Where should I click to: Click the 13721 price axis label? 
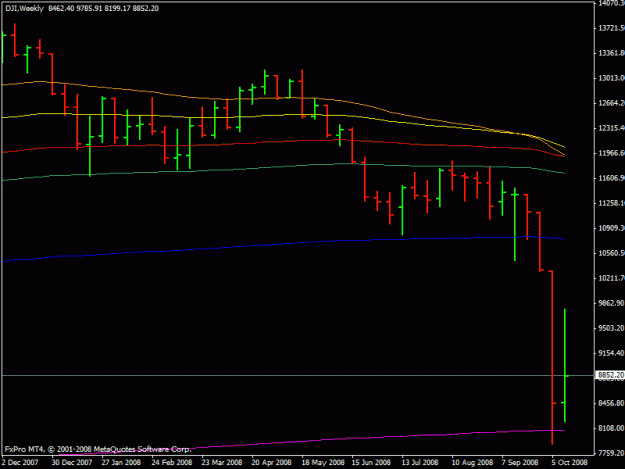point(611,28)
